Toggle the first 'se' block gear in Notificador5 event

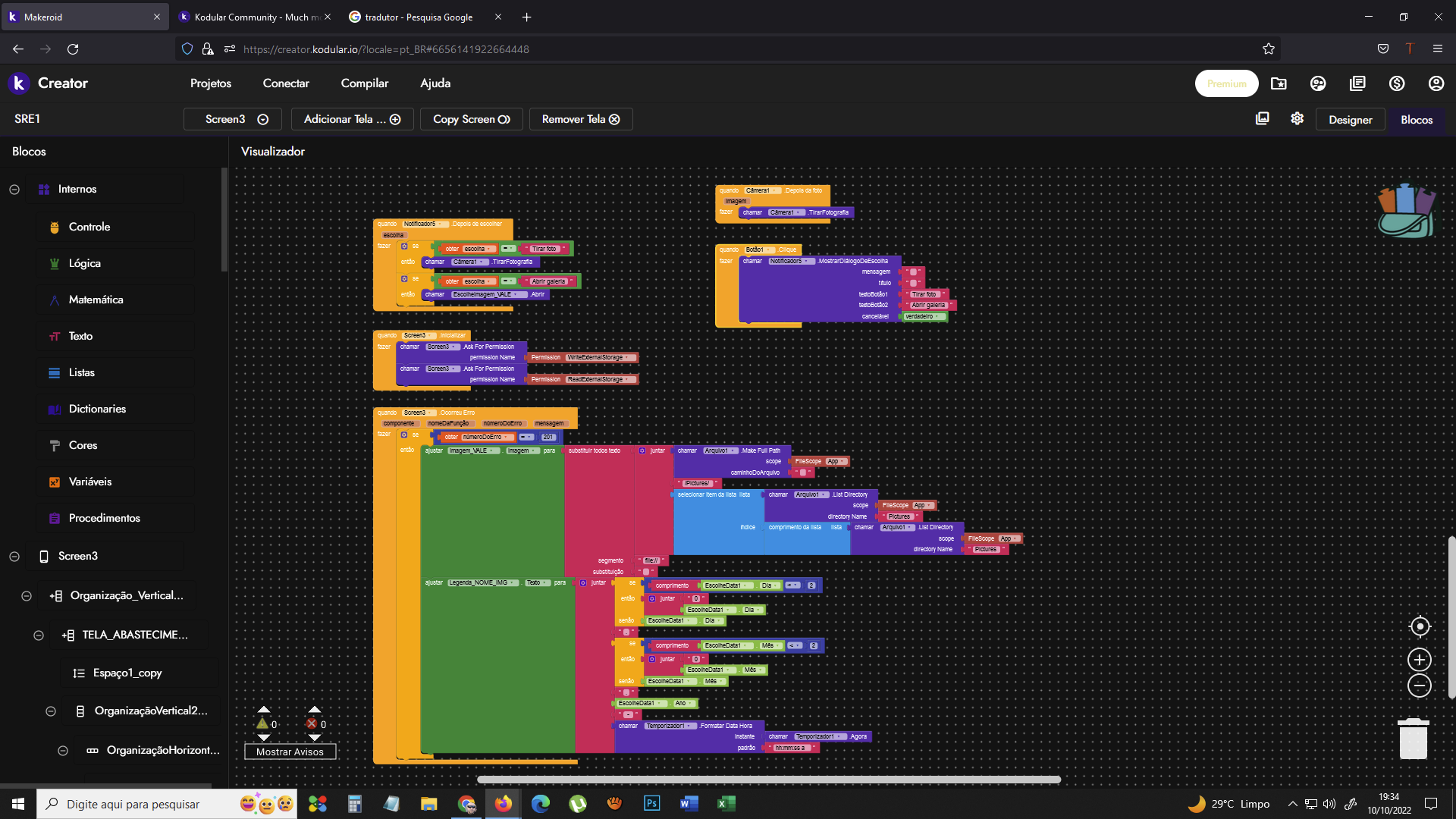404,246
